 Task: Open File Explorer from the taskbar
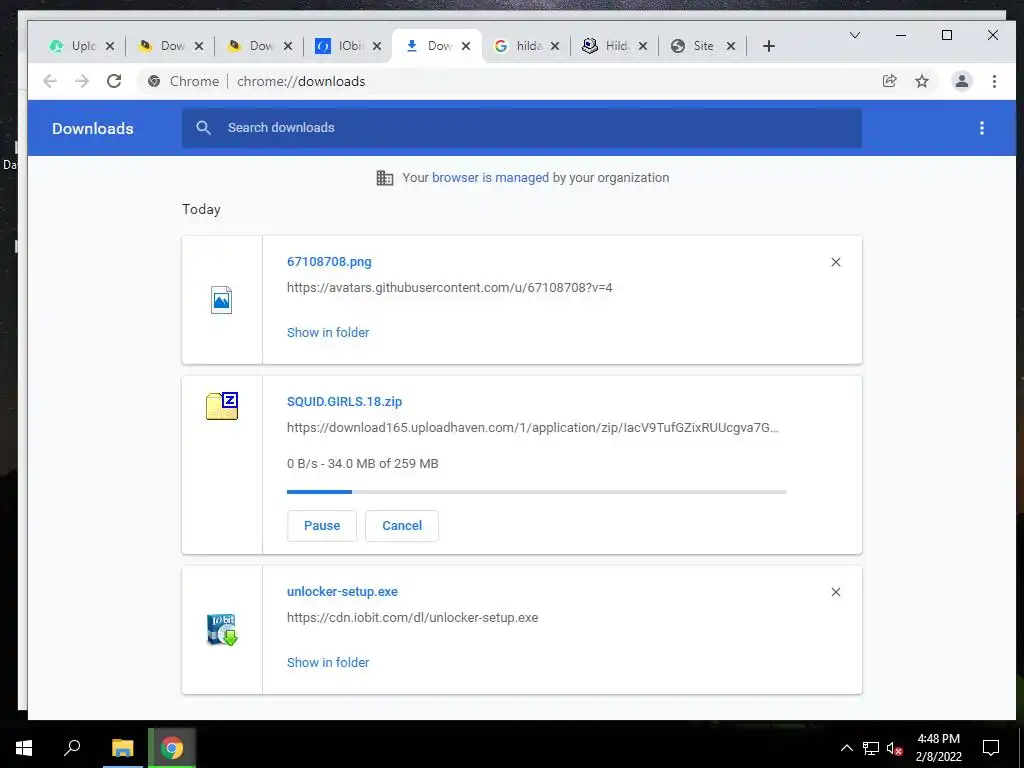pyautogui.click(x=122, y=748)
